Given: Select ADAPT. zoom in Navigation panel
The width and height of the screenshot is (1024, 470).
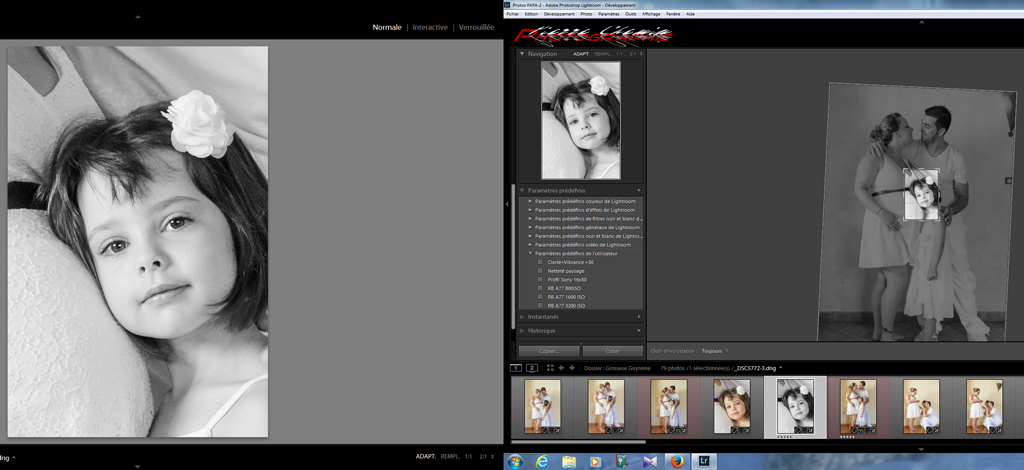Looking at the screenshot, I should (581, 54).
